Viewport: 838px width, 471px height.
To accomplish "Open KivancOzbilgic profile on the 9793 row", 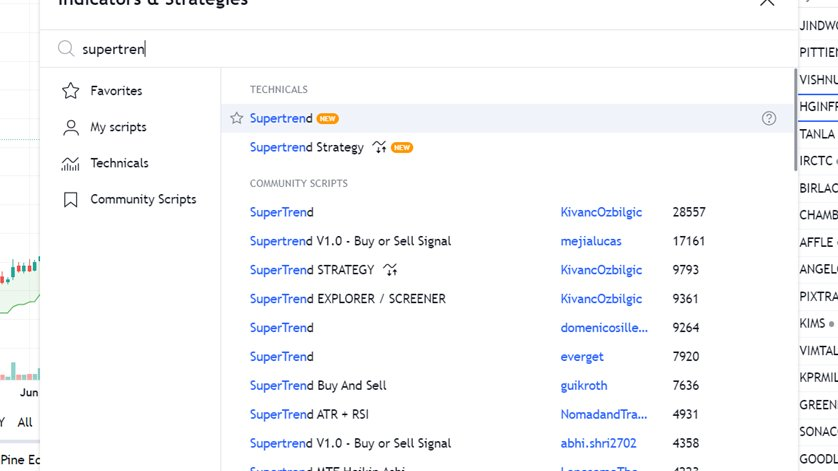I will (x=601, y=270).
